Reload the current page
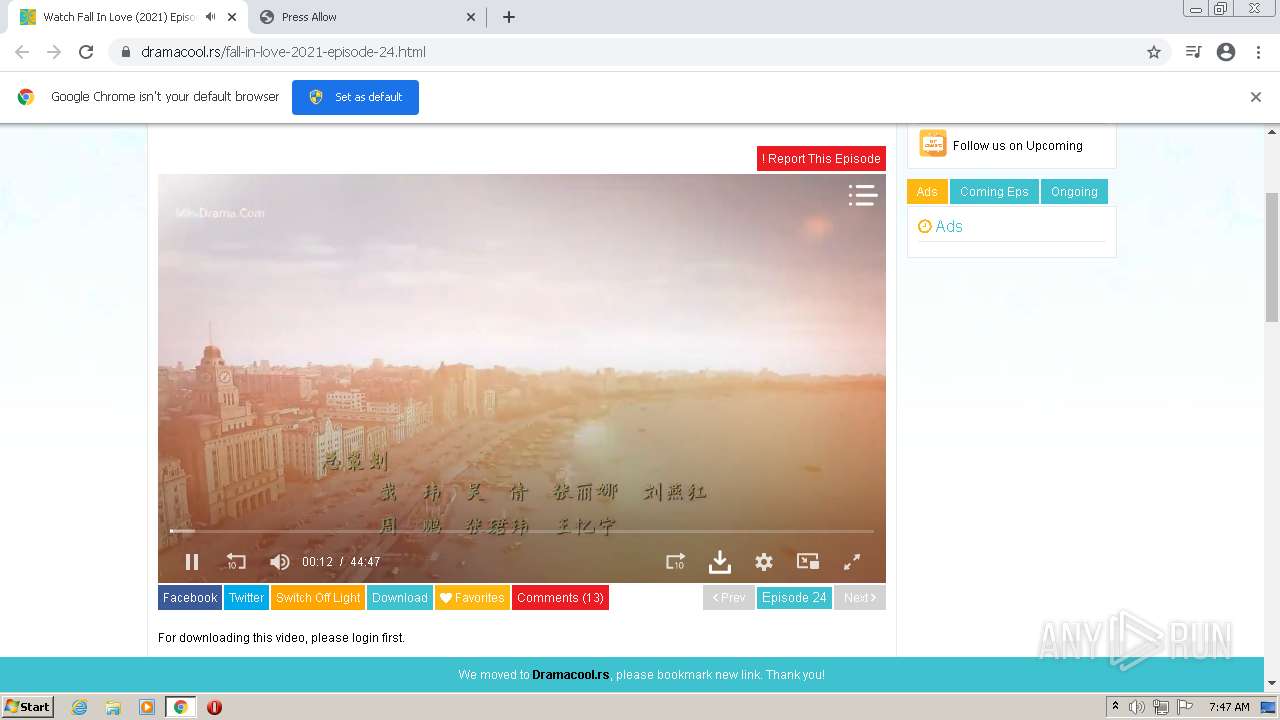Screen dimensions: 1280x720 click(x=86, y=52)
